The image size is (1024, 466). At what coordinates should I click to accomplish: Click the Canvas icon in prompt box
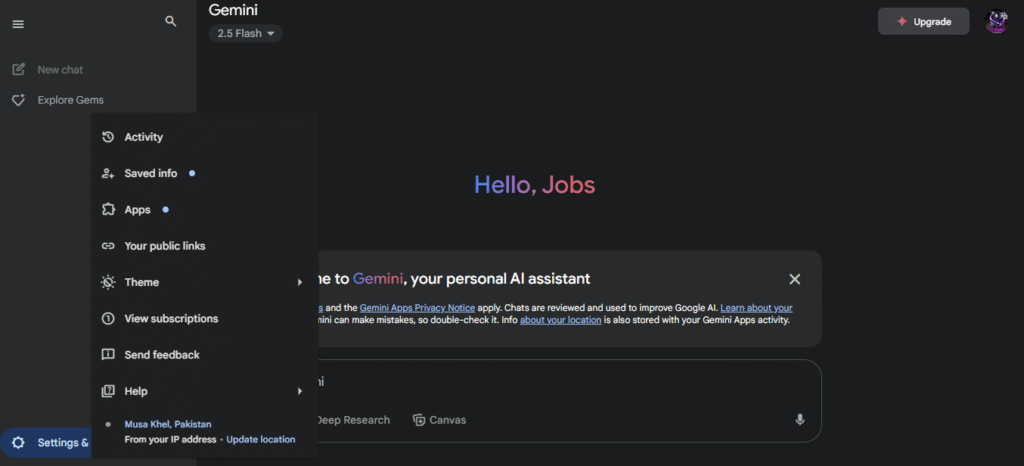click(419, 420)
